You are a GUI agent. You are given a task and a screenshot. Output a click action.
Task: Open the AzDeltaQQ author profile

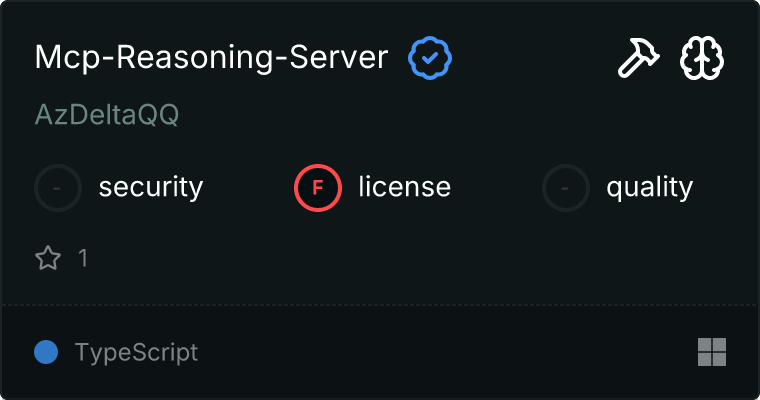107,115
